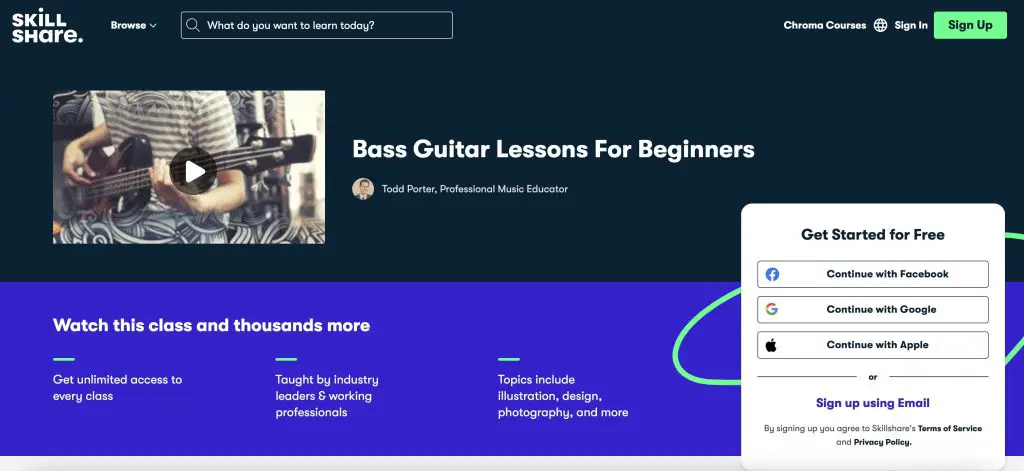The height and width of the screenshot is (471, 1024).
Task: Click the Google logo icon
Action: click(x=772, y=310)
